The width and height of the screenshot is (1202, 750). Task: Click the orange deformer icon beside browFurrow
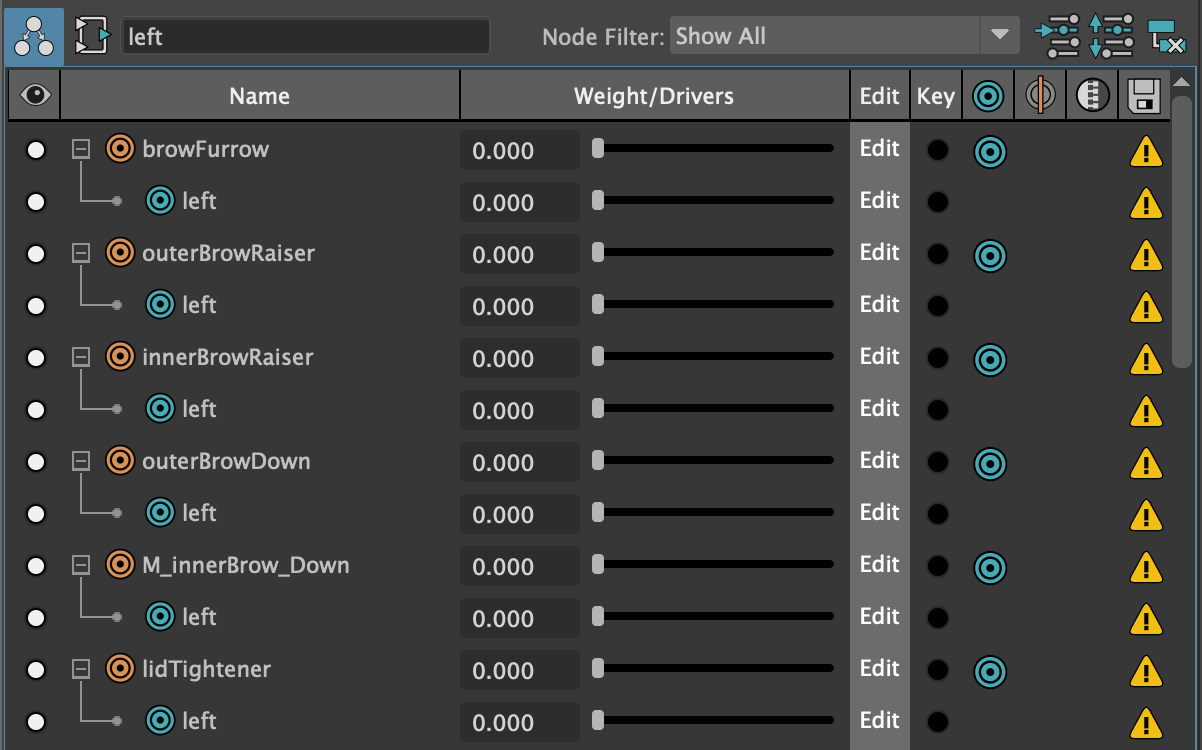tap(120, 149)
